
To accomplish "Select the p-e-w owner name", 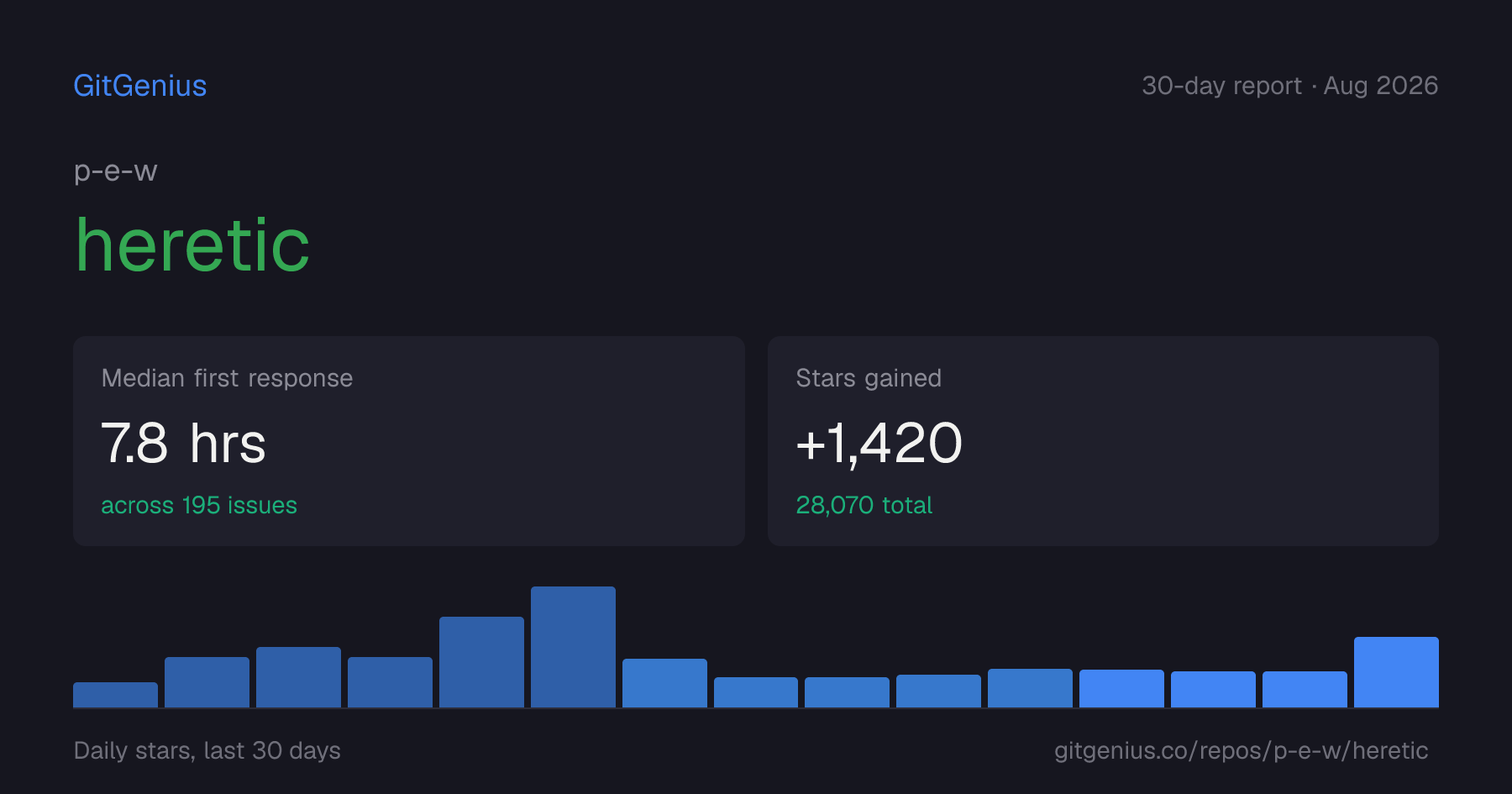I will click(116, 171).
